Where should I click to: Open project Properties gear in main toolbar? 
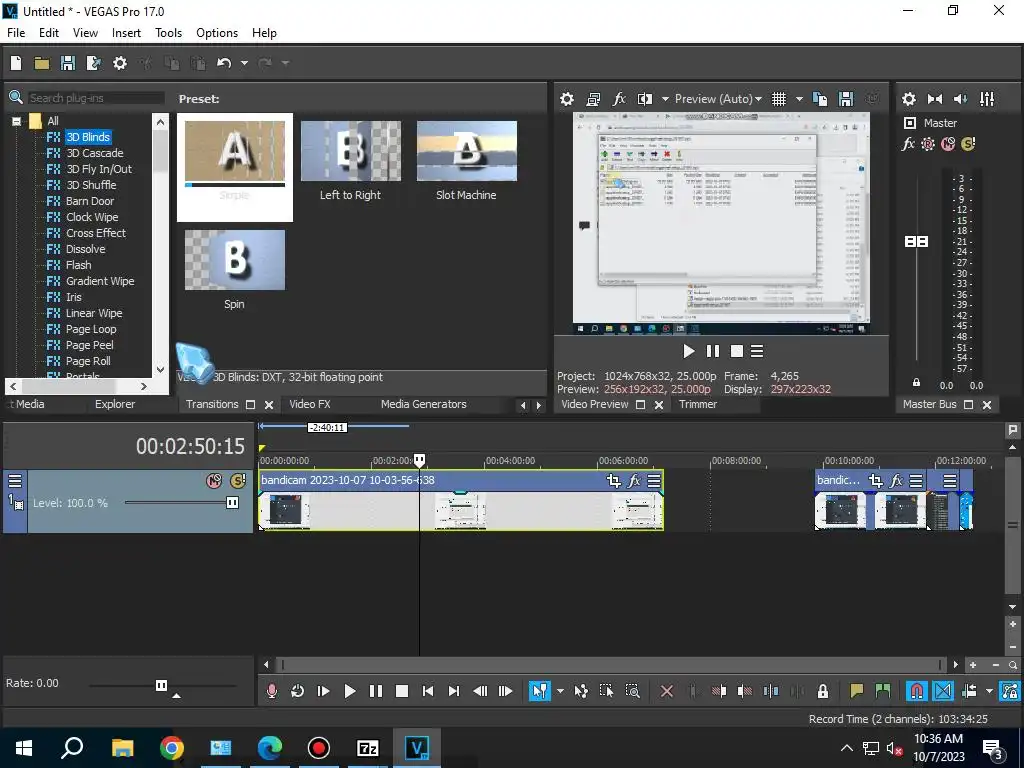click(120, 63)
